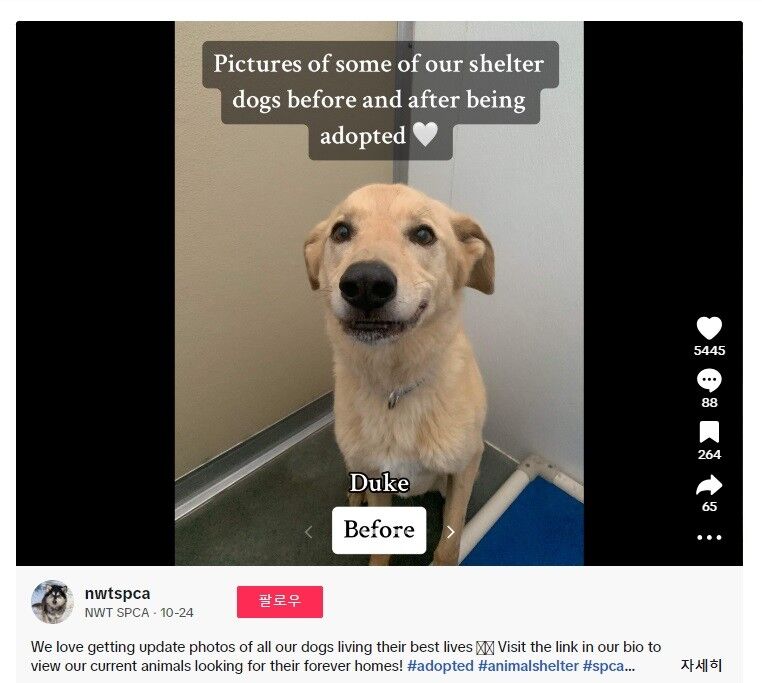Open the #animalshelter hashtag
This screenshot has width=762, height=683.
(528, 665)
